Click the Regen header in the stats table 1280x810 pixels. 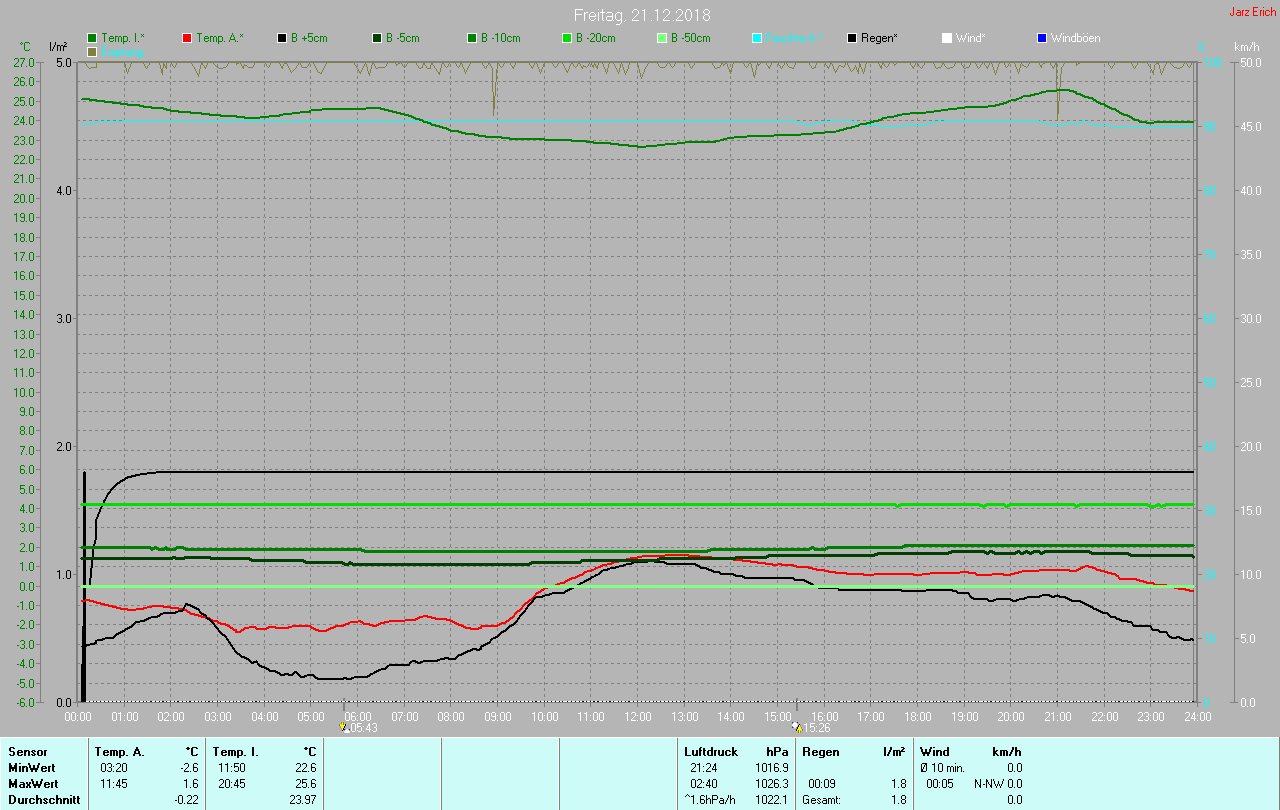tap(820, 751)
